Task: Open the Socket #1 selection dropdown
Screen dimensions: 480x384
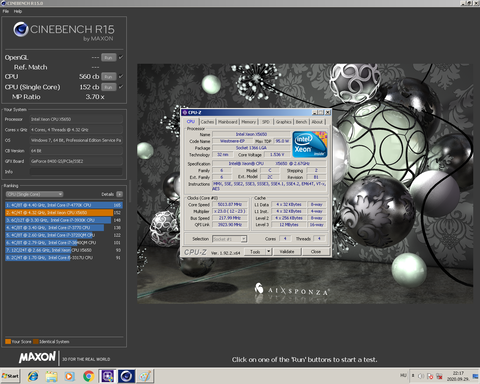Action: point(229,239)
